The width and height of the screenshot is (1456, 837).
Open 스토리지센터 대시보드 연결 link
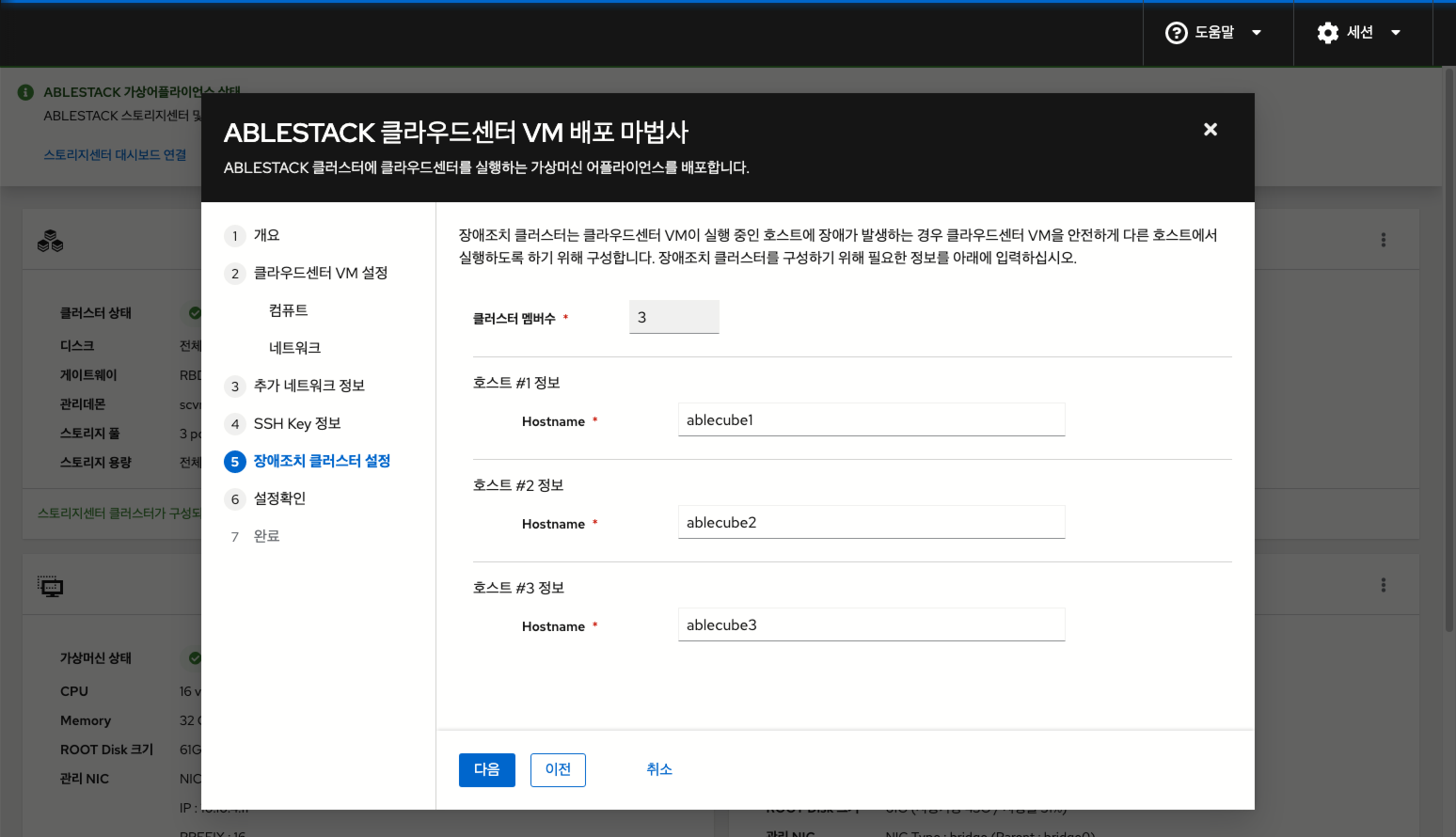click(x=115, y=154)
